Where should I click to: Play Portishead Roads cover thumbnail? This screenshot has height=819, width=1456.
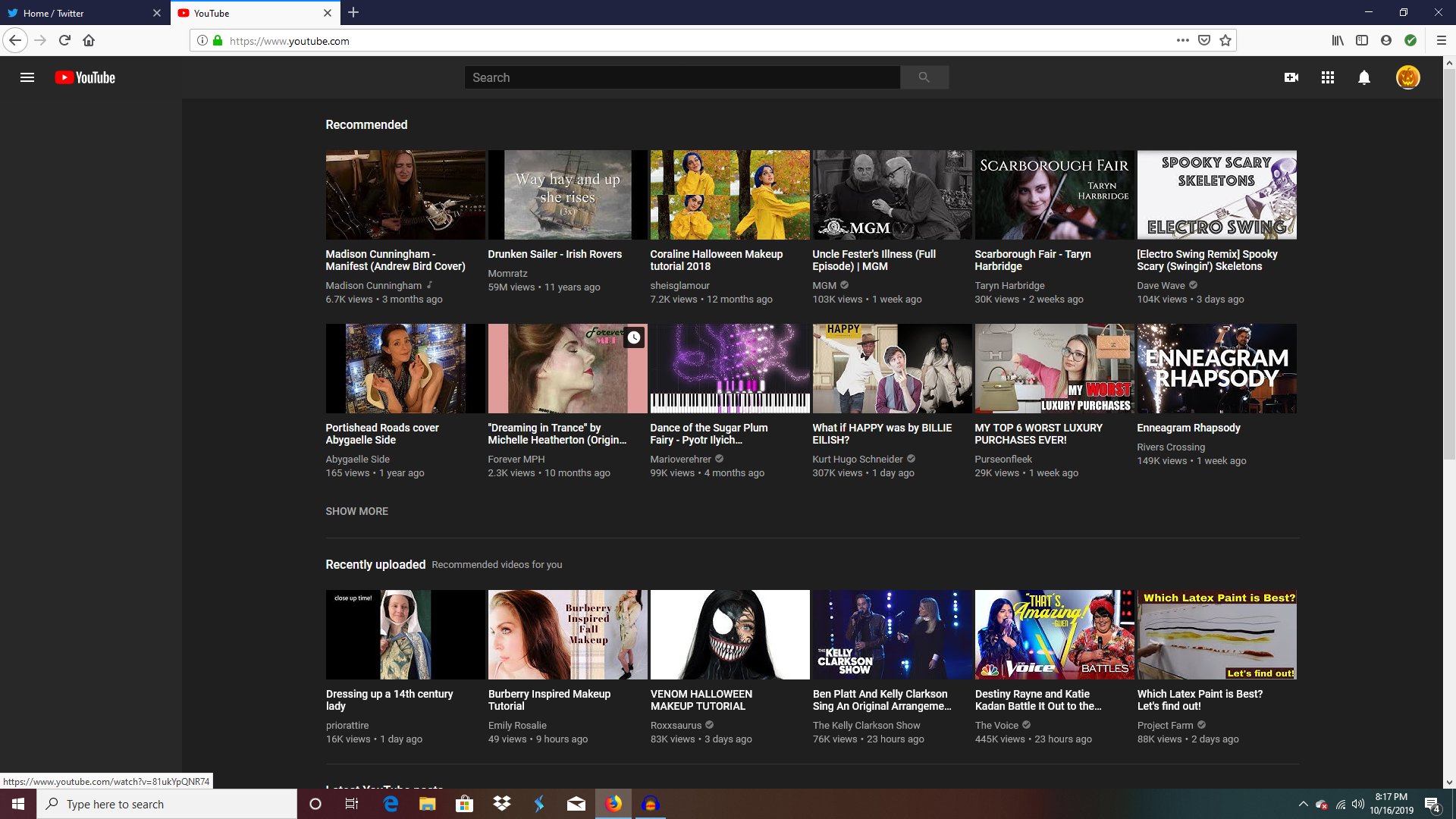click(405, 369)
